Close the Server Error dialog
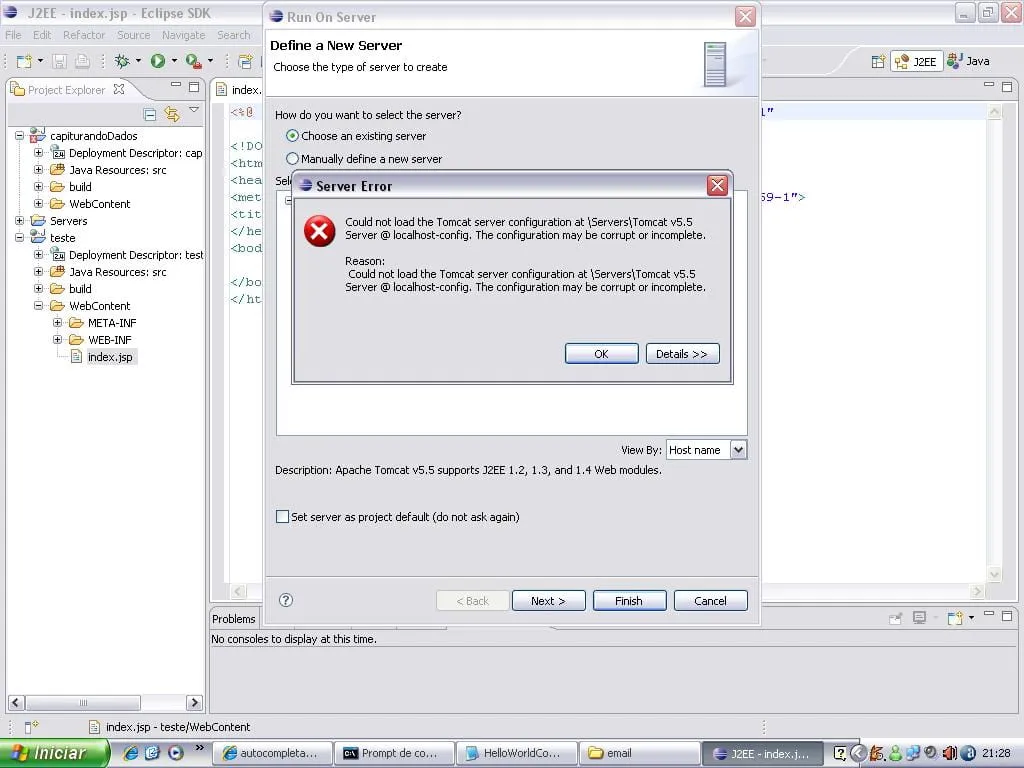The image size is (1024, 768). pyautogui.click(x=717, y=185)
